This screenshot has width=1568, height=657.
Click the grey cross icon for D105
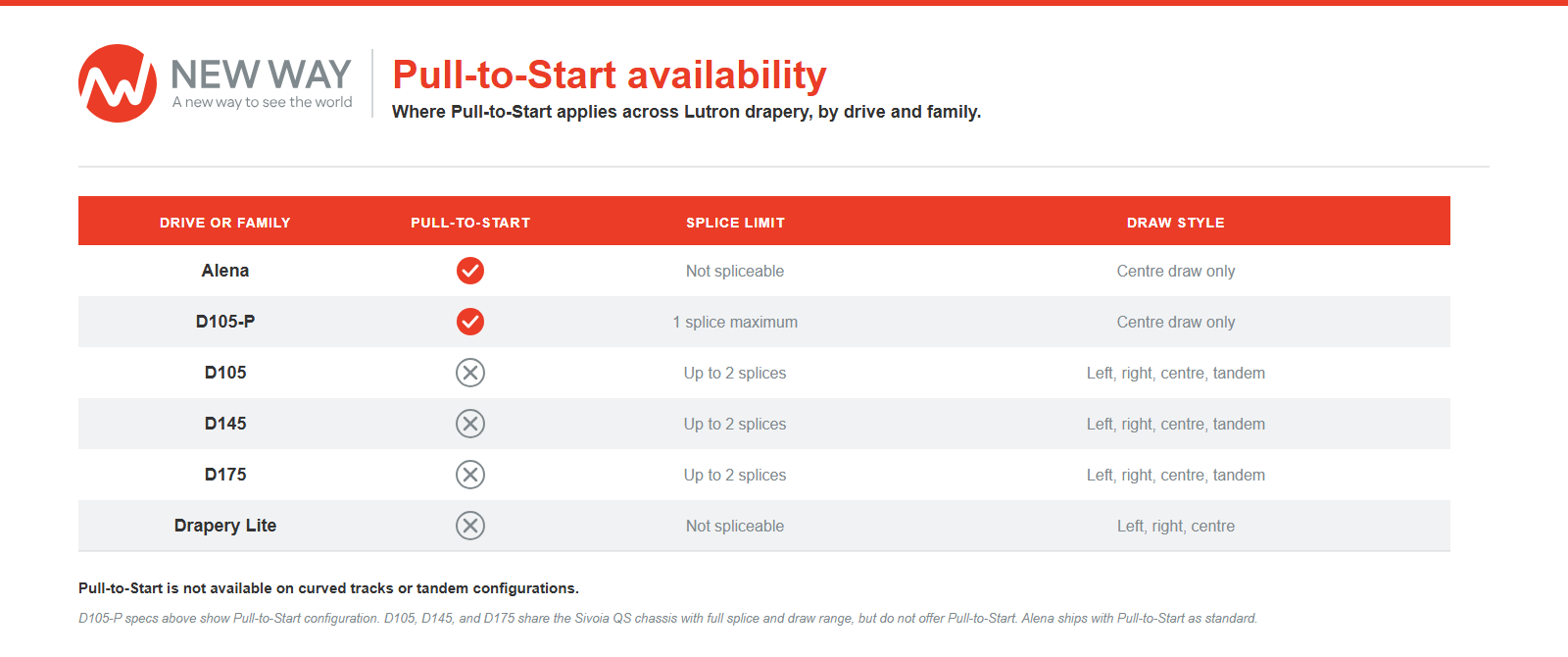coord(470,373)
